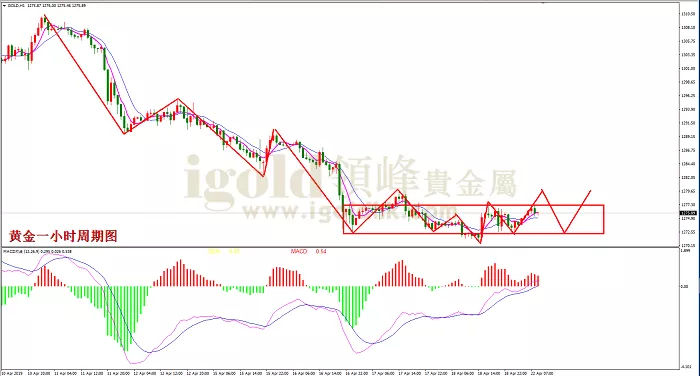Screen dimensions: 700x376
Task: Click the '10 Apr 2019' time axis label
Action: click(x=12, y=373)
